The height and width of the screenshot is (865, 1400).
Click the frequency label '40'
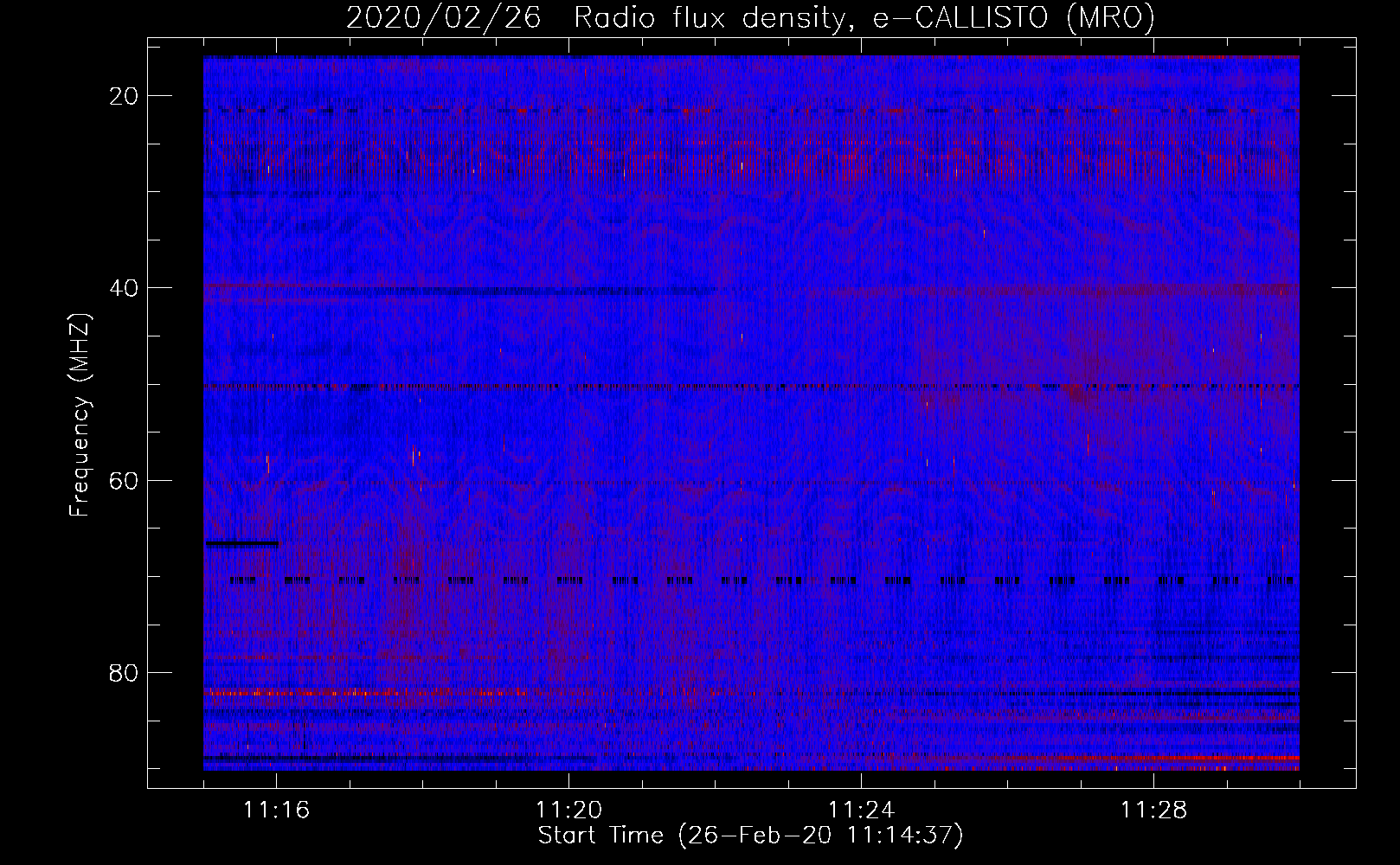point(125,288)
